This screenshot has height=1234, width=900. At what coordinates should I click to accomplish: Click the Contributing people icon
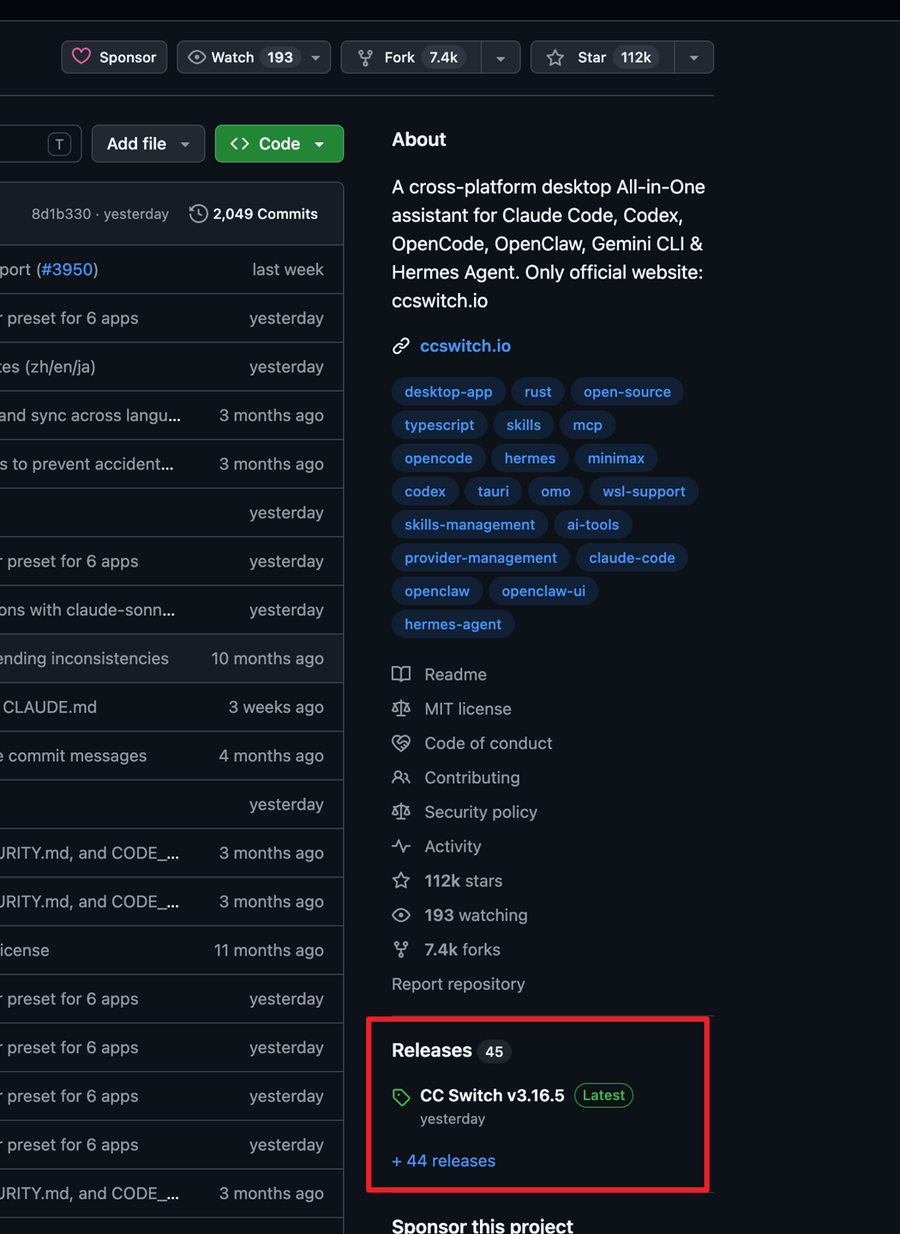pyautogui.click(x=401, y=777)
